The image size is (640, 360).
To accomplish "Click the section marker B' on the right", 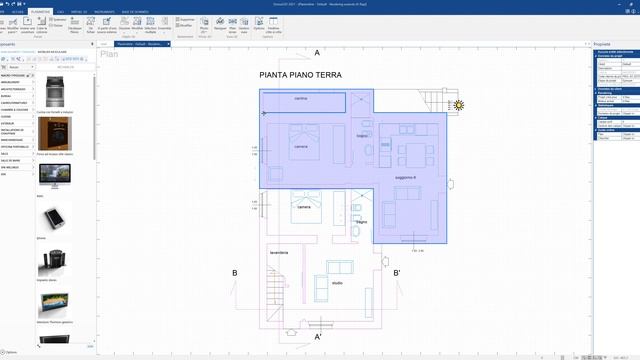I will coord(397,273).
